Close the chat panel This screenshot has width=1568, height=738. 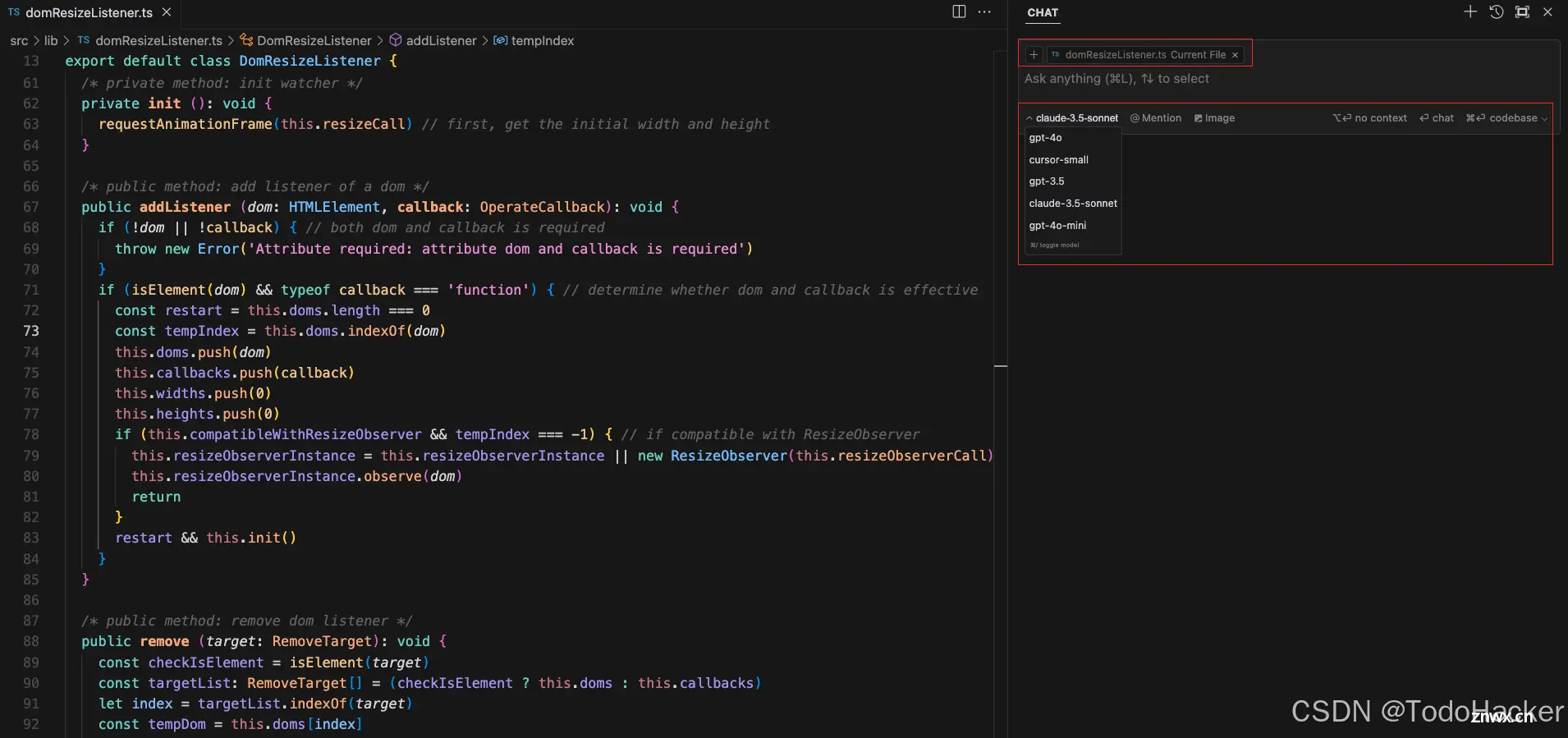click(x=1547, y=11)
